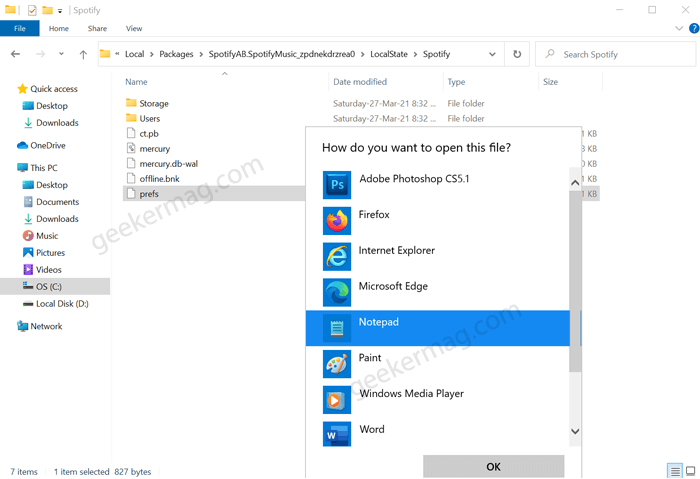700x479 pixels.
Task: Show hidden path segments chevron in address bar
Action: coord(117,54)
